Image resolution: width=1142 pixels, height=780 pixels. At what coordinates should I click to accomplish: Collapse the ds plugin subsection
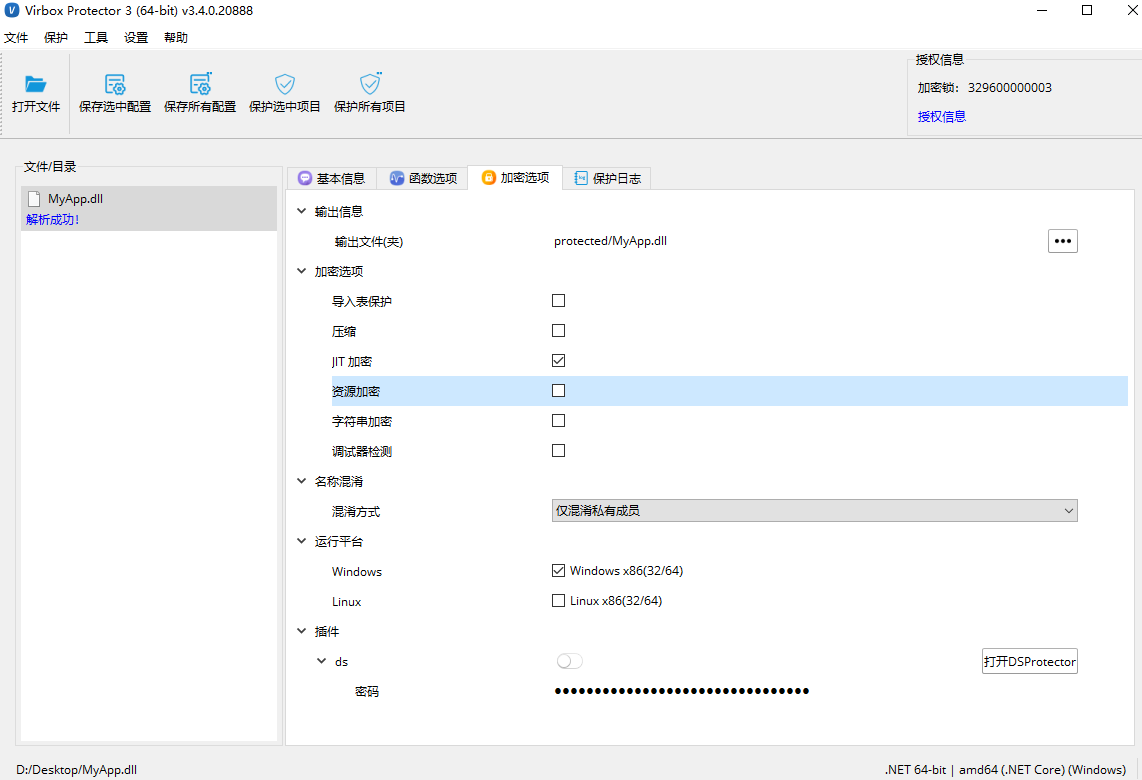click(321, 661)
